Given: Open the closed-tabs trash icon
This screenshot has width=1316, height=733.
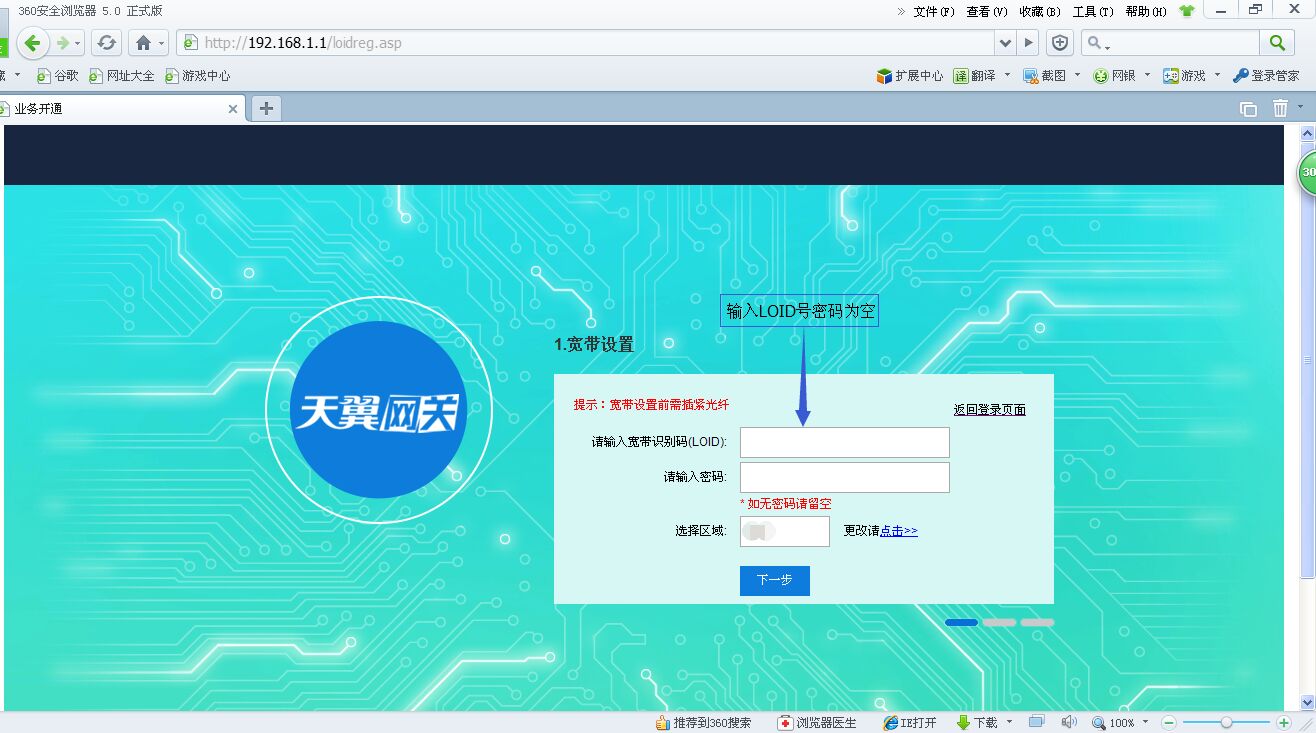Looking at the screenshot, I should point(1280,108).
